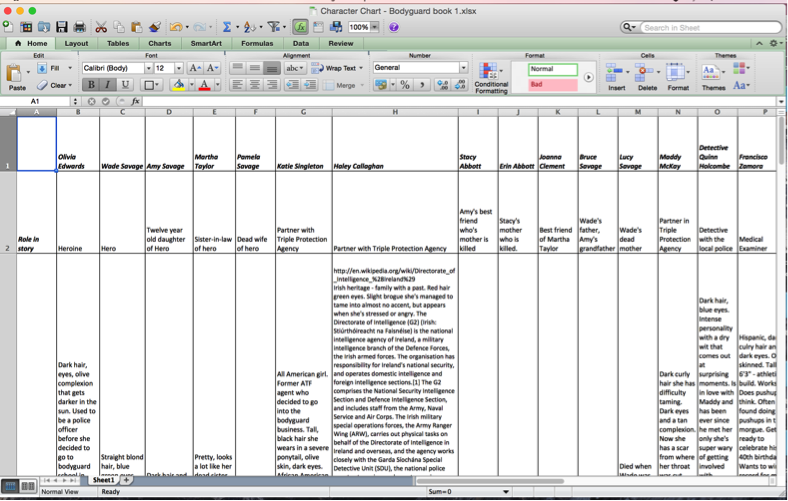The width and height of the screenshot is (788, 501).
Task: Add a new sheet with plus button
Action: pos(126,480)
